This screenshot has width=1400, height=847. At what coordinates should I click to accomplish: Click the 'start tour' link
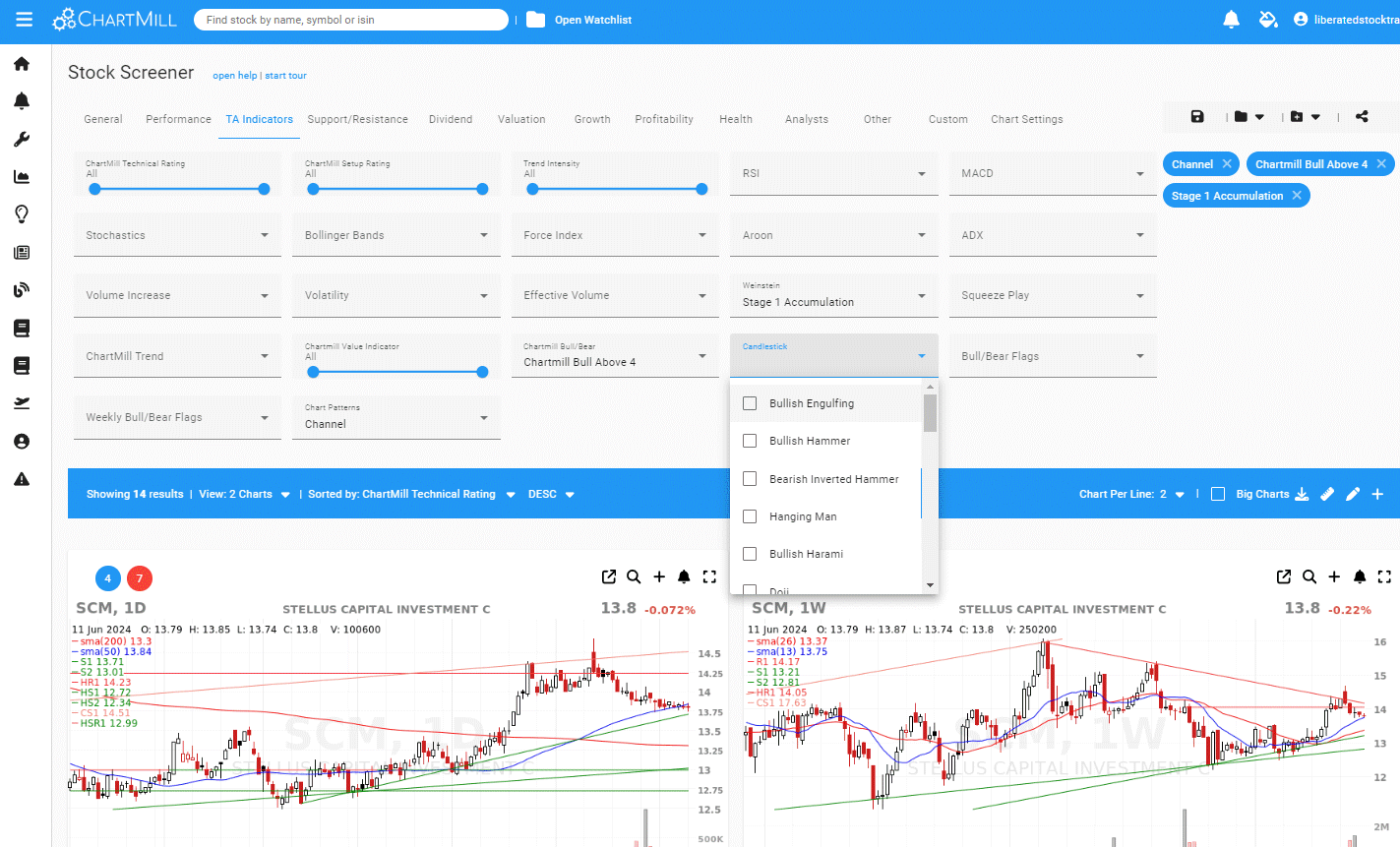pos(285,76)
